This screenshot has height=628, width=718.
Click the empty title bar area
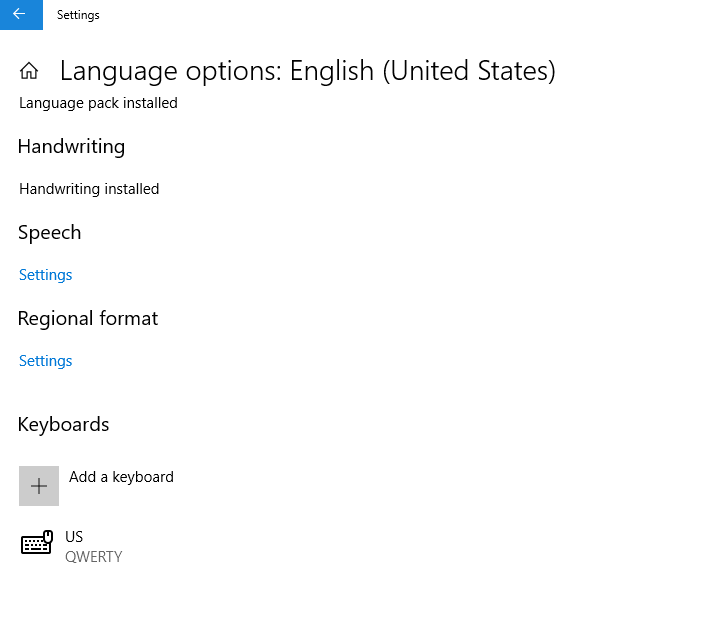click(400, 15)
